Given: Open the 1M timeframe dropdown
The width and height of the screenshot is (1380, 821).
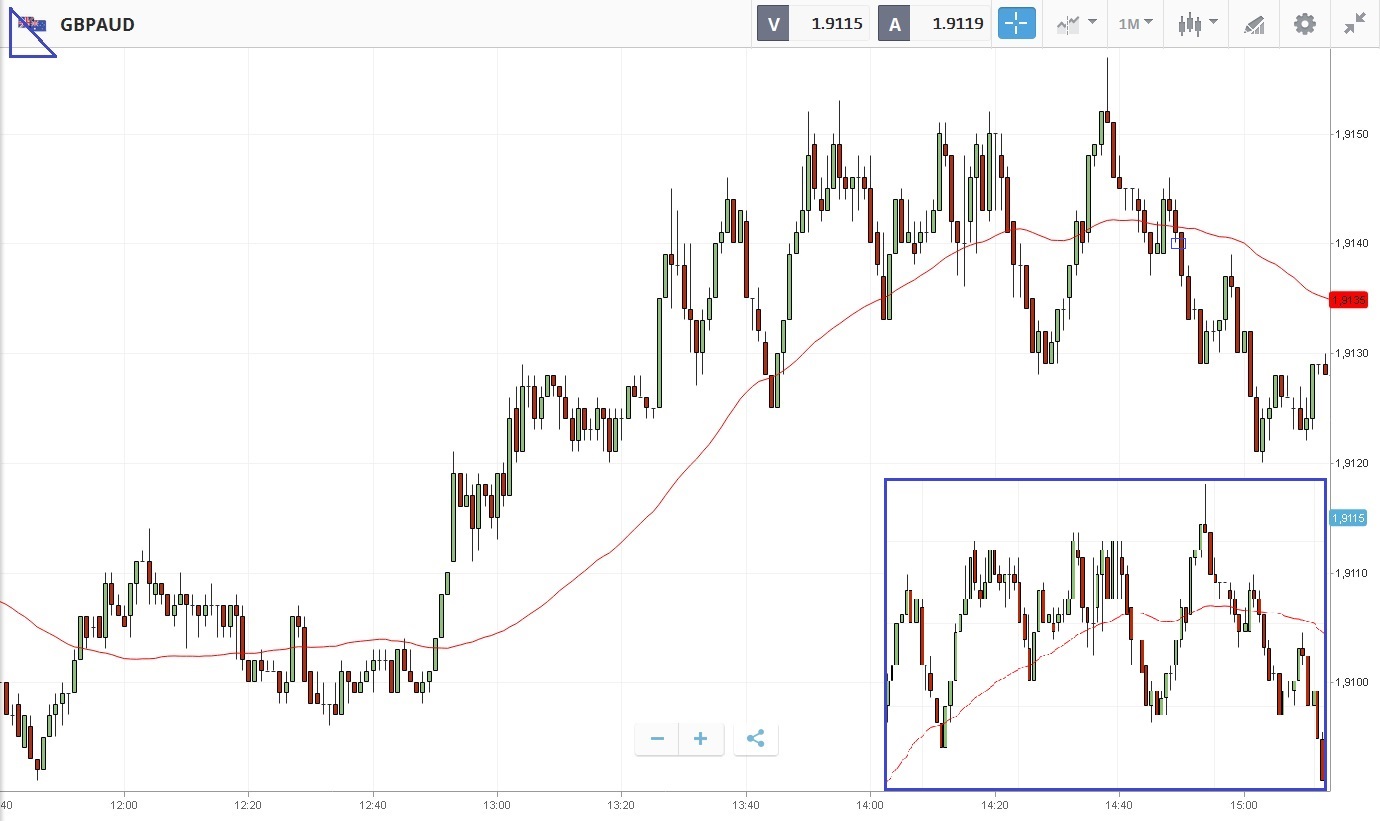Looking at the screenshot, I should 1135,23.
